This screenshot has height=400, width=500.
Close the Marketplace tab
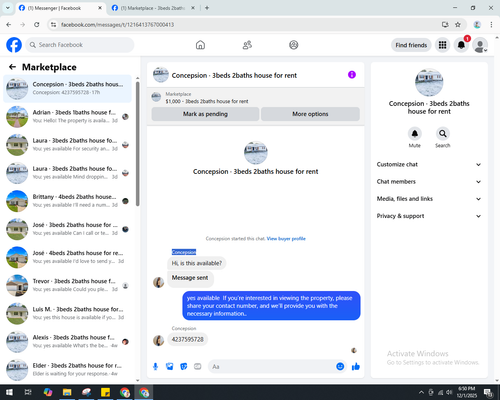[193, 8]
